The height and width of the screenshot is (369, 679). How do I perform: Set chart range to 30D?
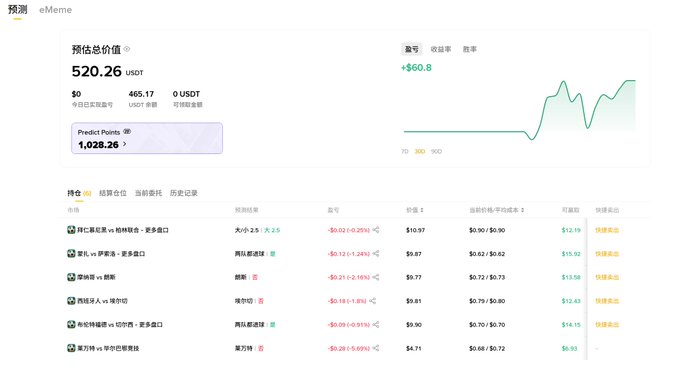coord(420,151)
